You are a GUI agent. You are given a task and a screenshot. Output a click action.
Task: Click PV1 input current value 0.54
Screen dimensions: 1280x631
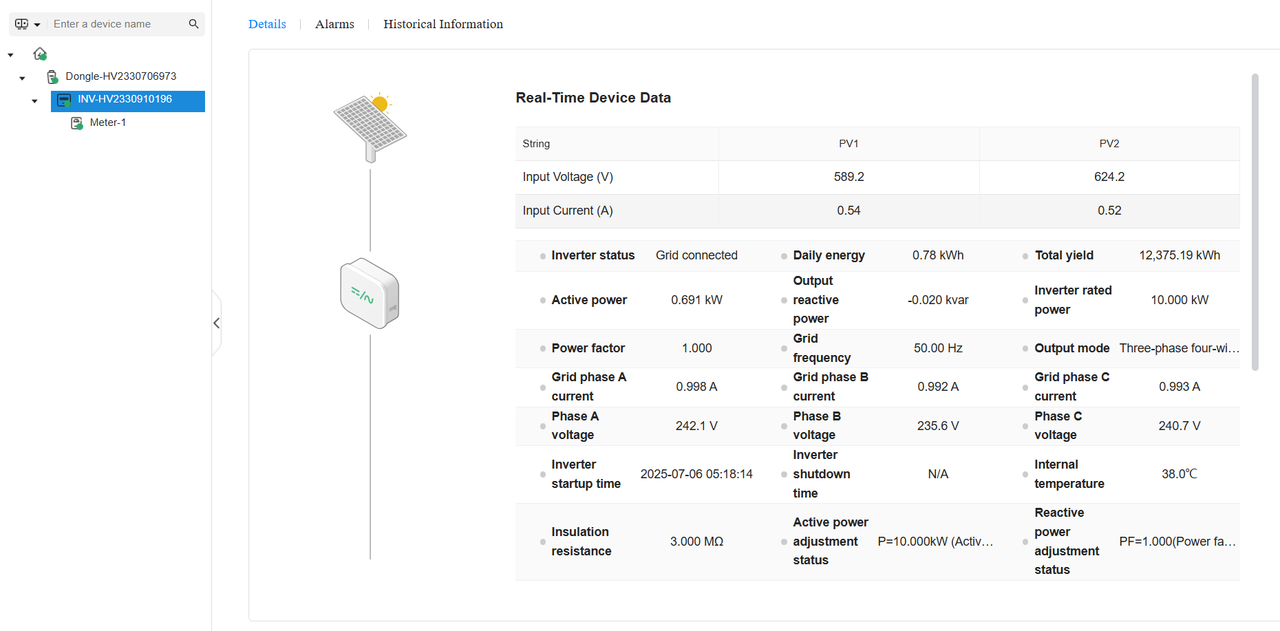coord(848,211)
